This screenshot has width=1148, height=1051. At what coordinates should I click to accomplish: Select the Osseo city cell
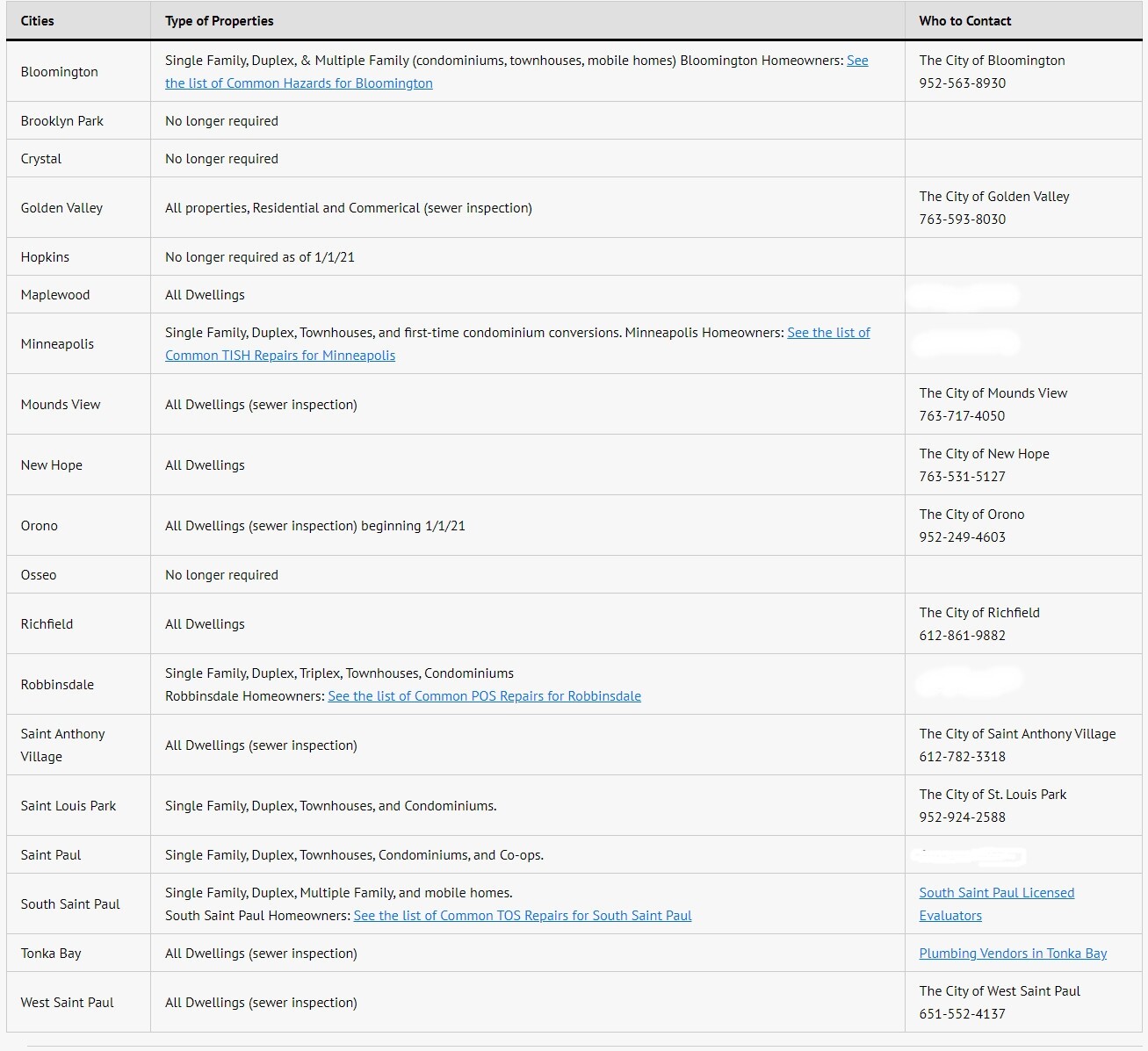pos(78,575)
